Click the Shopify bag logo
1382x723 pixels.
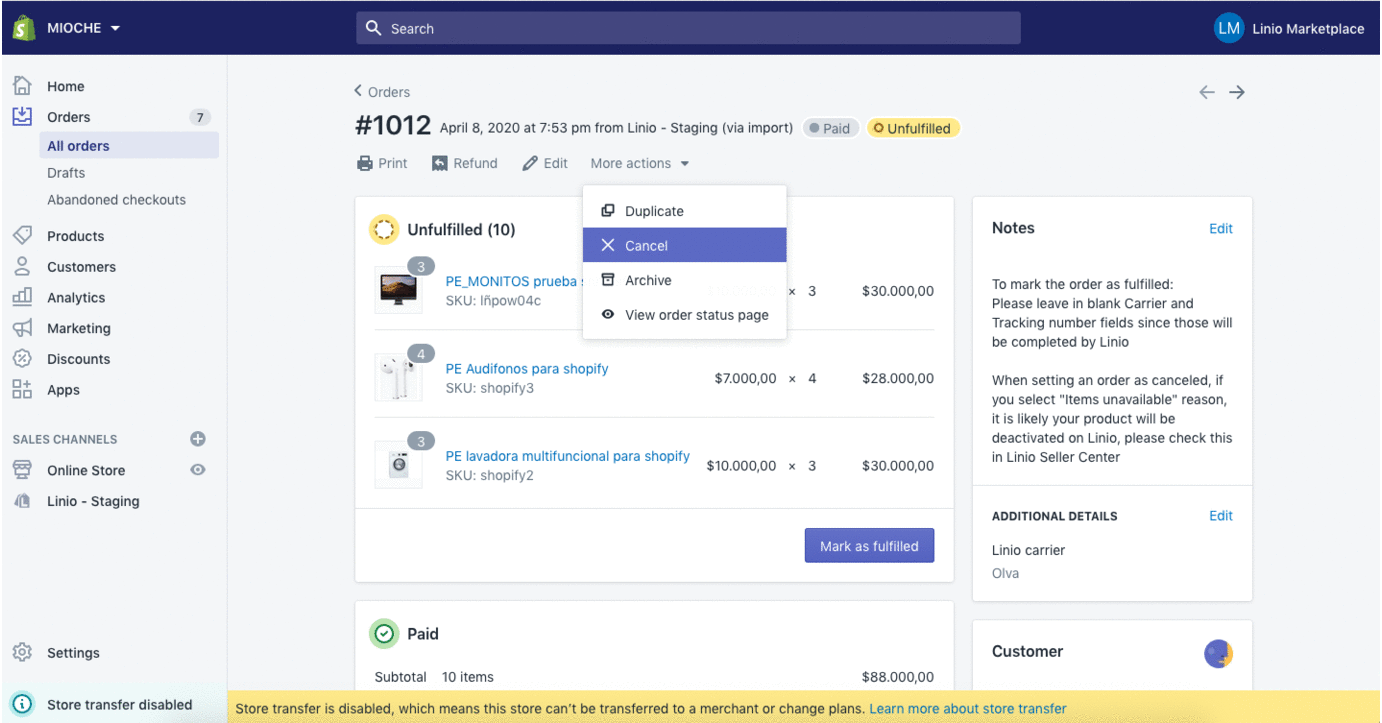24,28
